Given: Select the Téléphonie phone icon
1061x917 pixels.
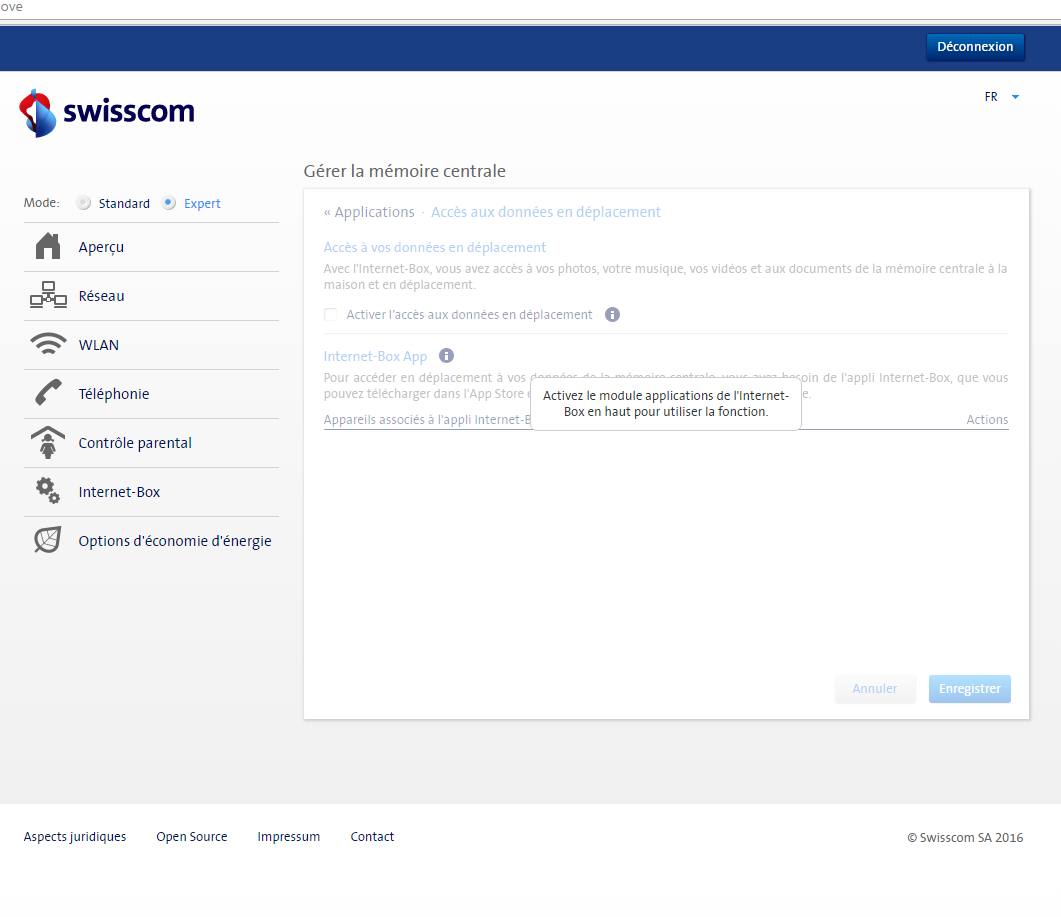Looking at the screenshot, I should [47, 393].
